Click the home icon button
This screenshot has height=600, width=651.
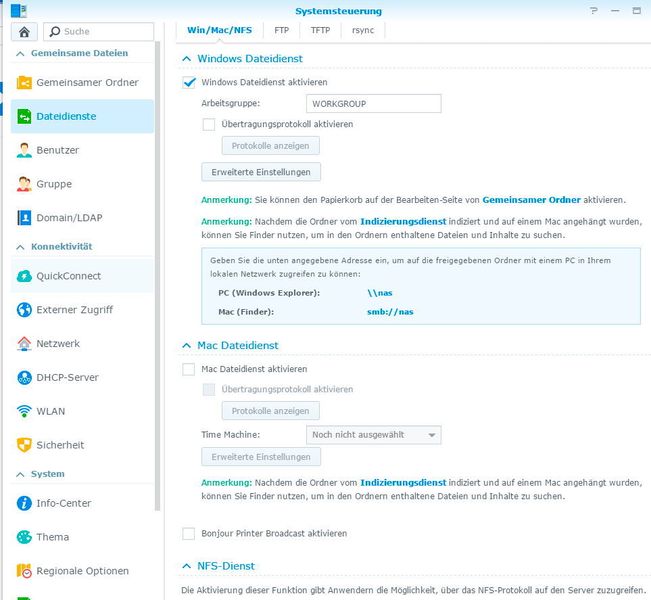24,32
